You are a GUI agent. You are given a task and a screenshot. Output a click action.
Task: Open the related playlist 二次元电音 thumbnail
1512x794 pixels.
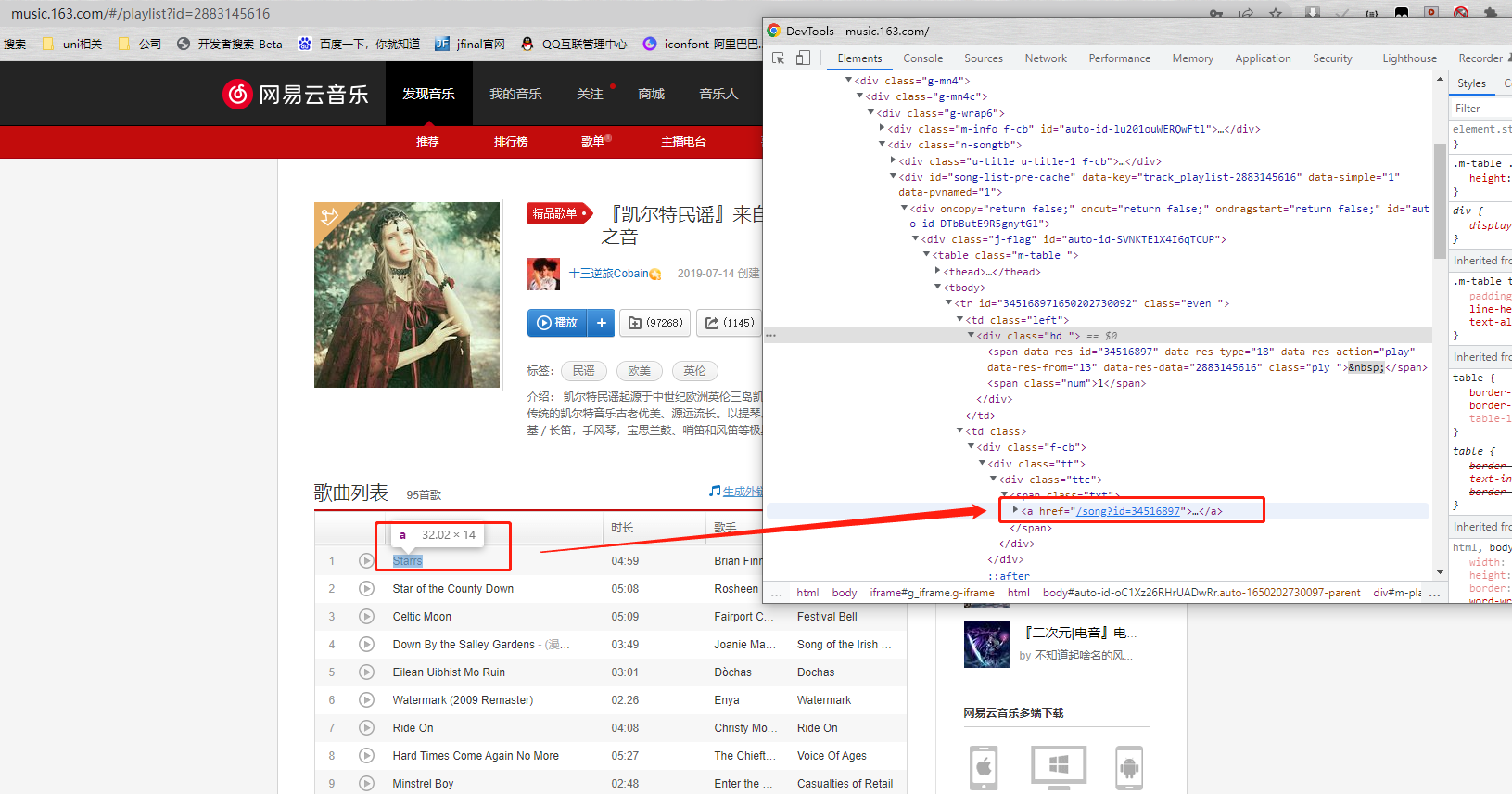coord(986,645)
